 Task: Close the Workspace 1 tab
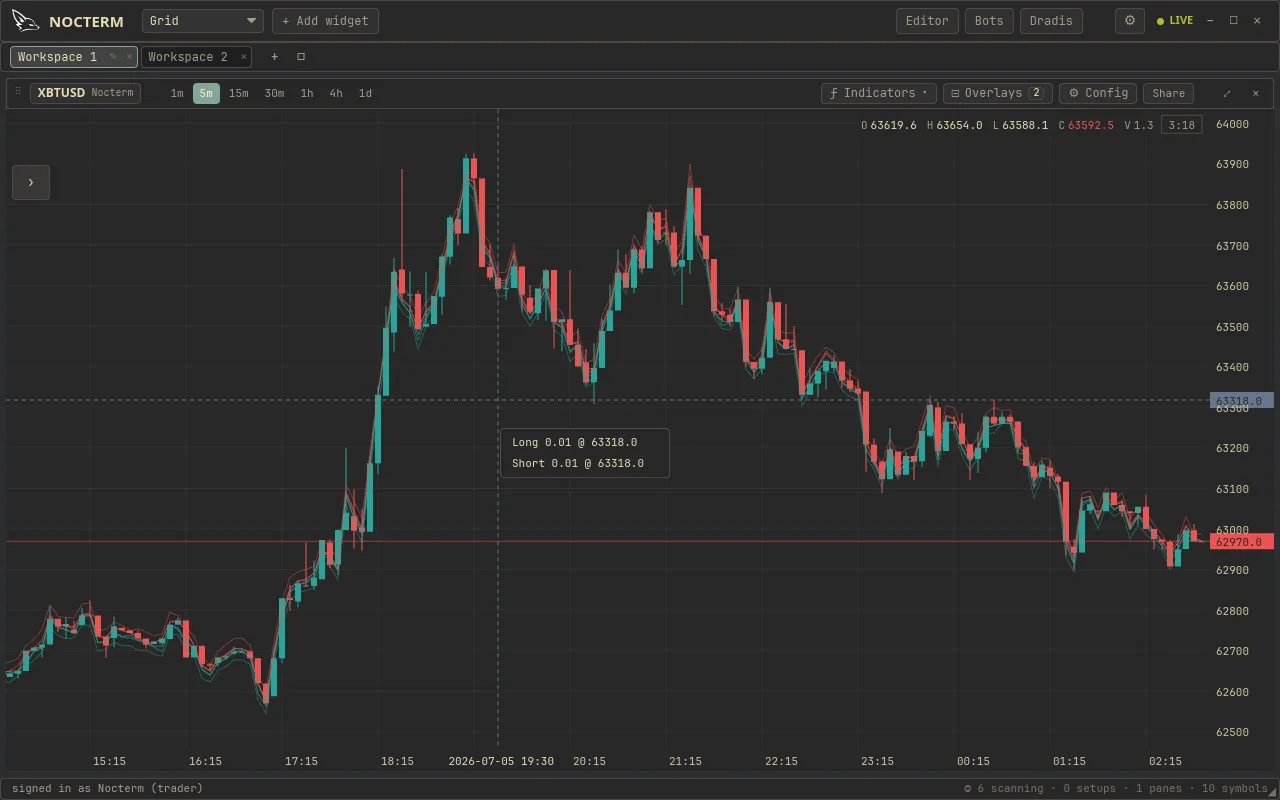pyautogui.click(x=129, y=57)
